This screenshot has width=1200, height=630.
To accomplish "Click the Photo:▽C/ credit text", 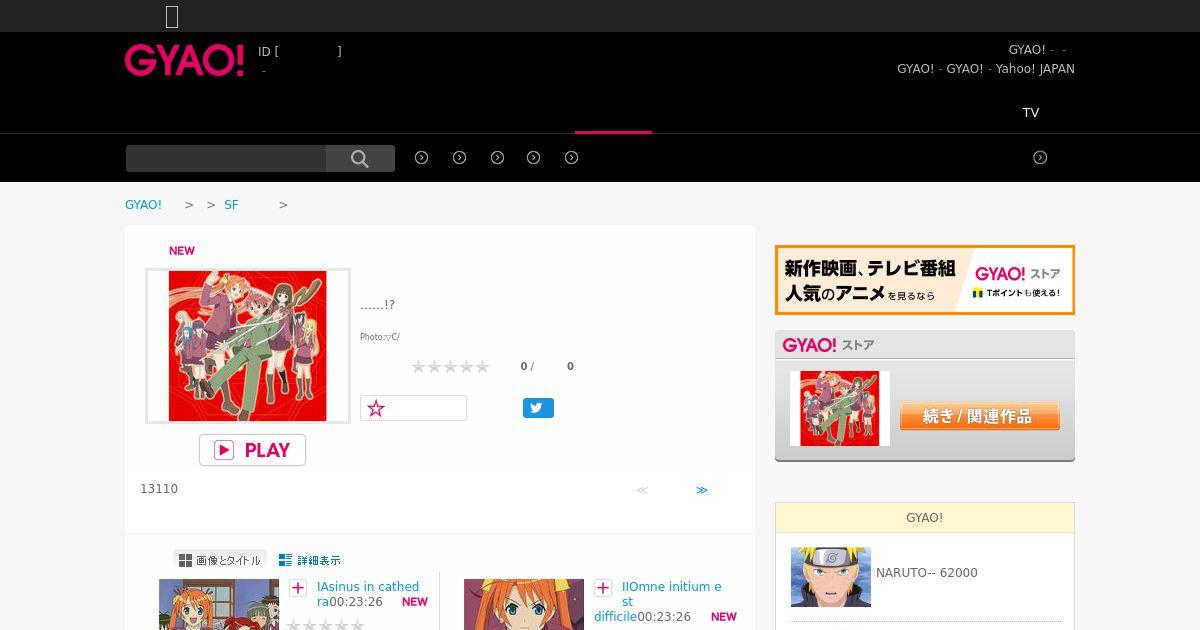I will point(380,337).
